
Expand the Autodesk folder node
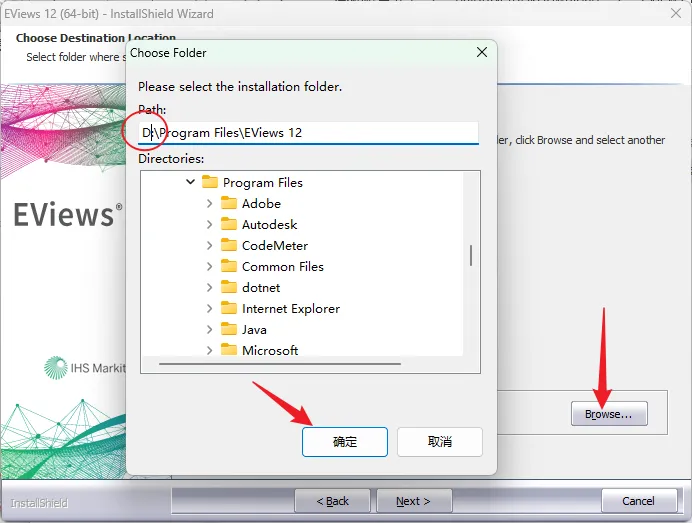tap(209, 224)
